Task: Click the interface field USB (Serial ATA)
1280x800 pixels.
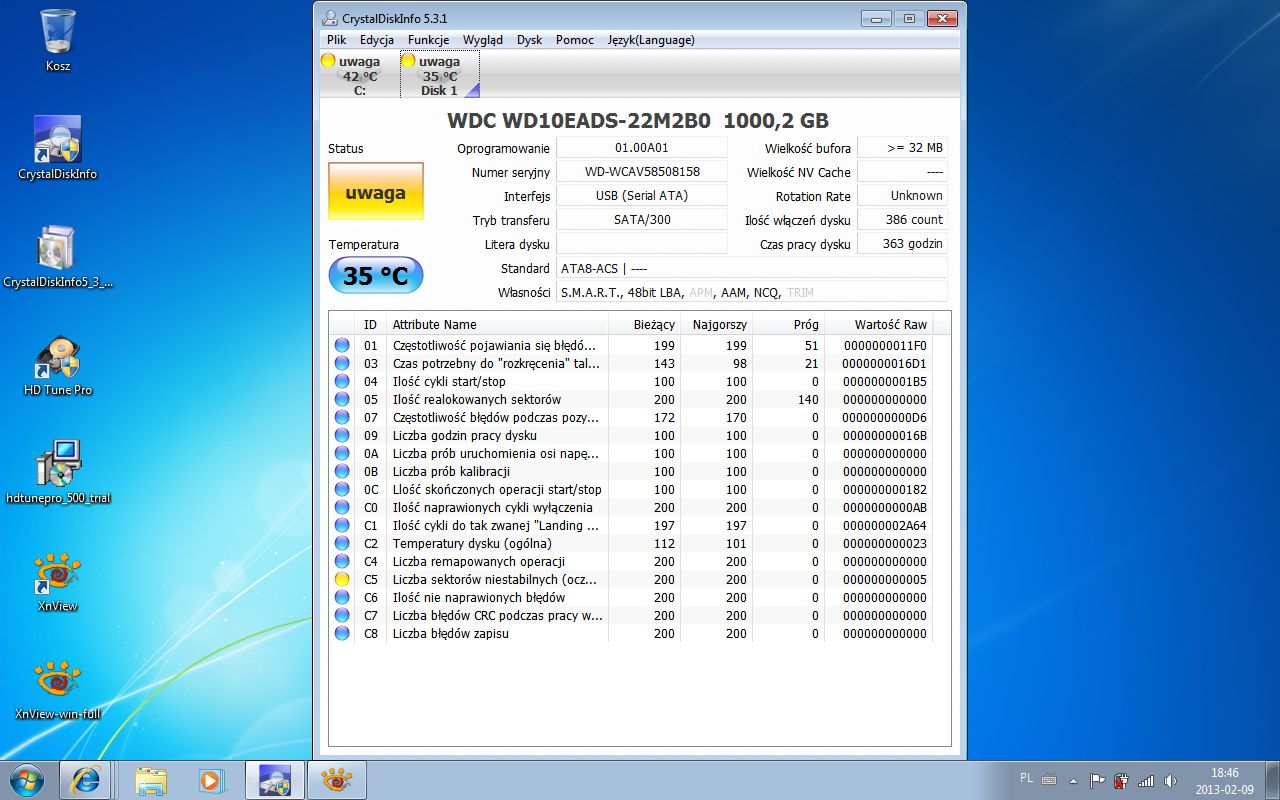Action: pyautogui.click(x=642, y=196)
